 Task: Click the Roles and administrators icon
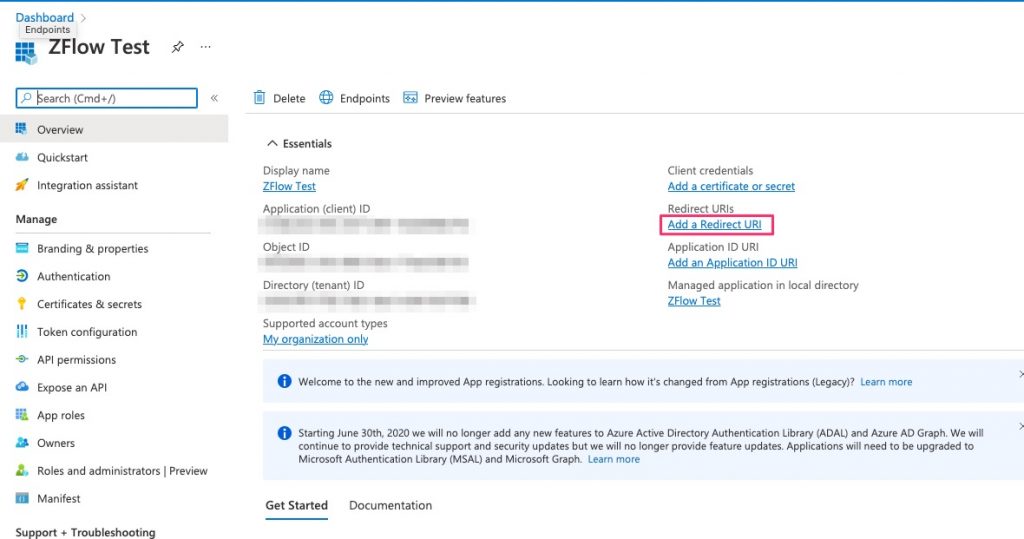point(22,470)
